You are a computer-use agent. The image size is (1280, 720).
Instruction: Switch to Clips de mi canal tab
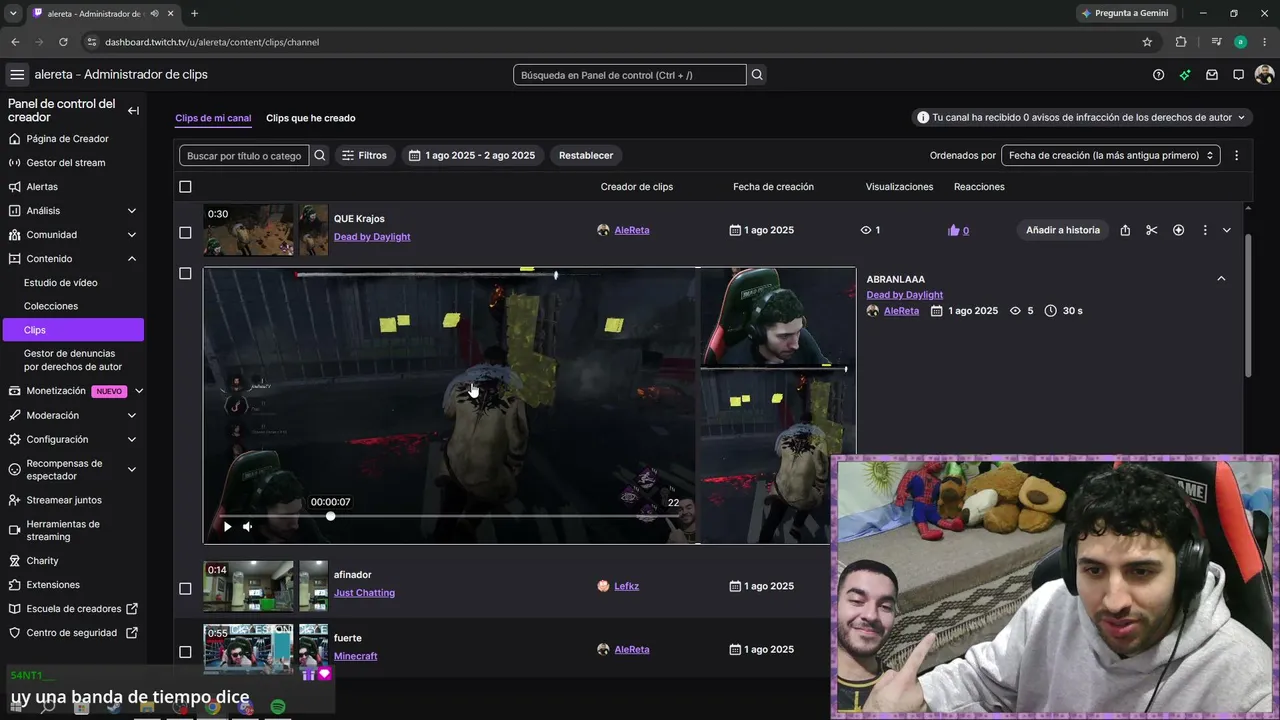click(213, 118)
